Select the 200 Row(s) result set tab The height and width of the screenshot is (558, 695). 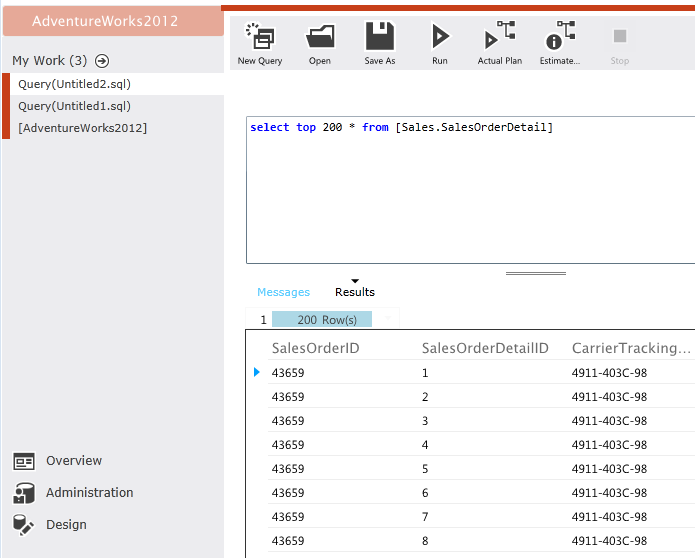click(x=322, y=320)
